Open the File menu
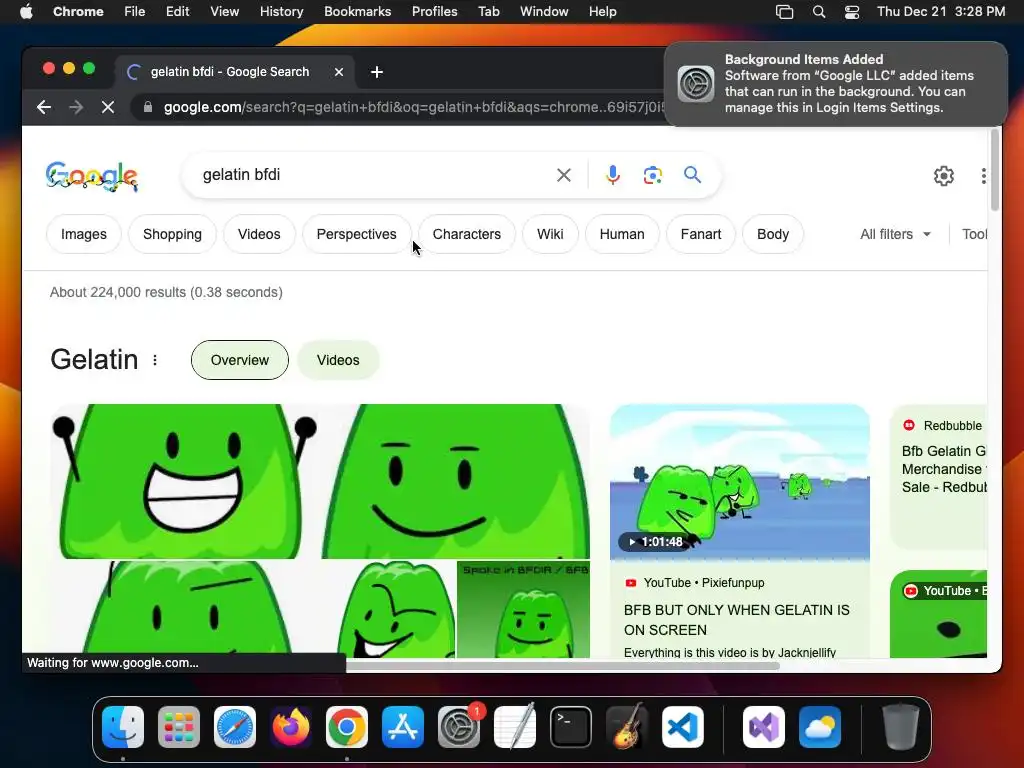The image size is (1024, 768). [135, 12]
